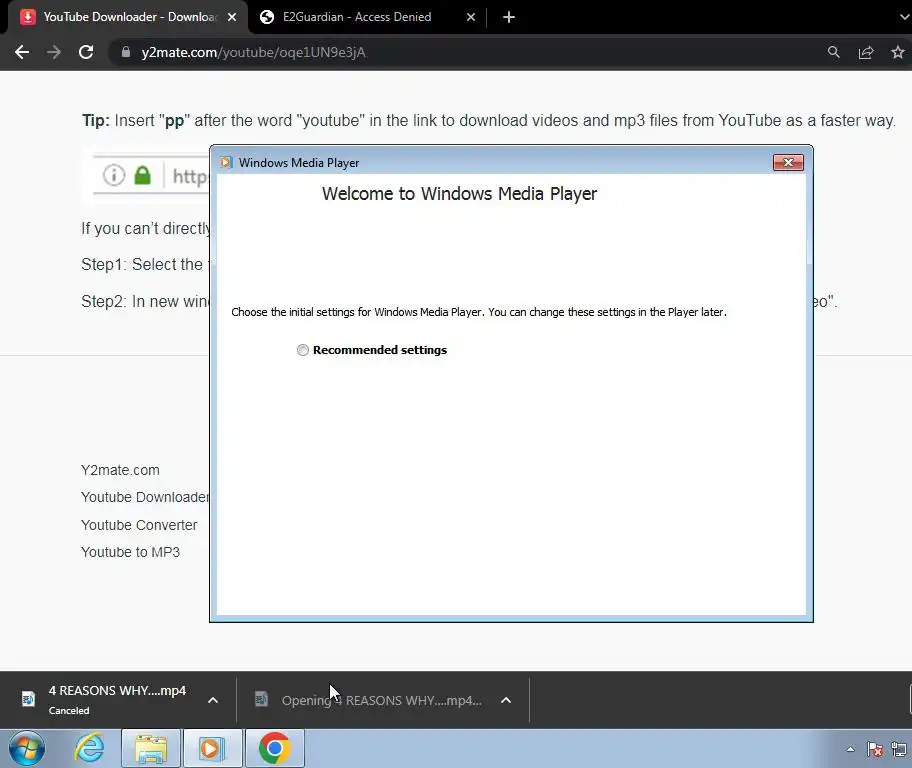This screenshot has height=768, width=912.
Task: Bookmark this page with the star icon
Action: (897, 52)
